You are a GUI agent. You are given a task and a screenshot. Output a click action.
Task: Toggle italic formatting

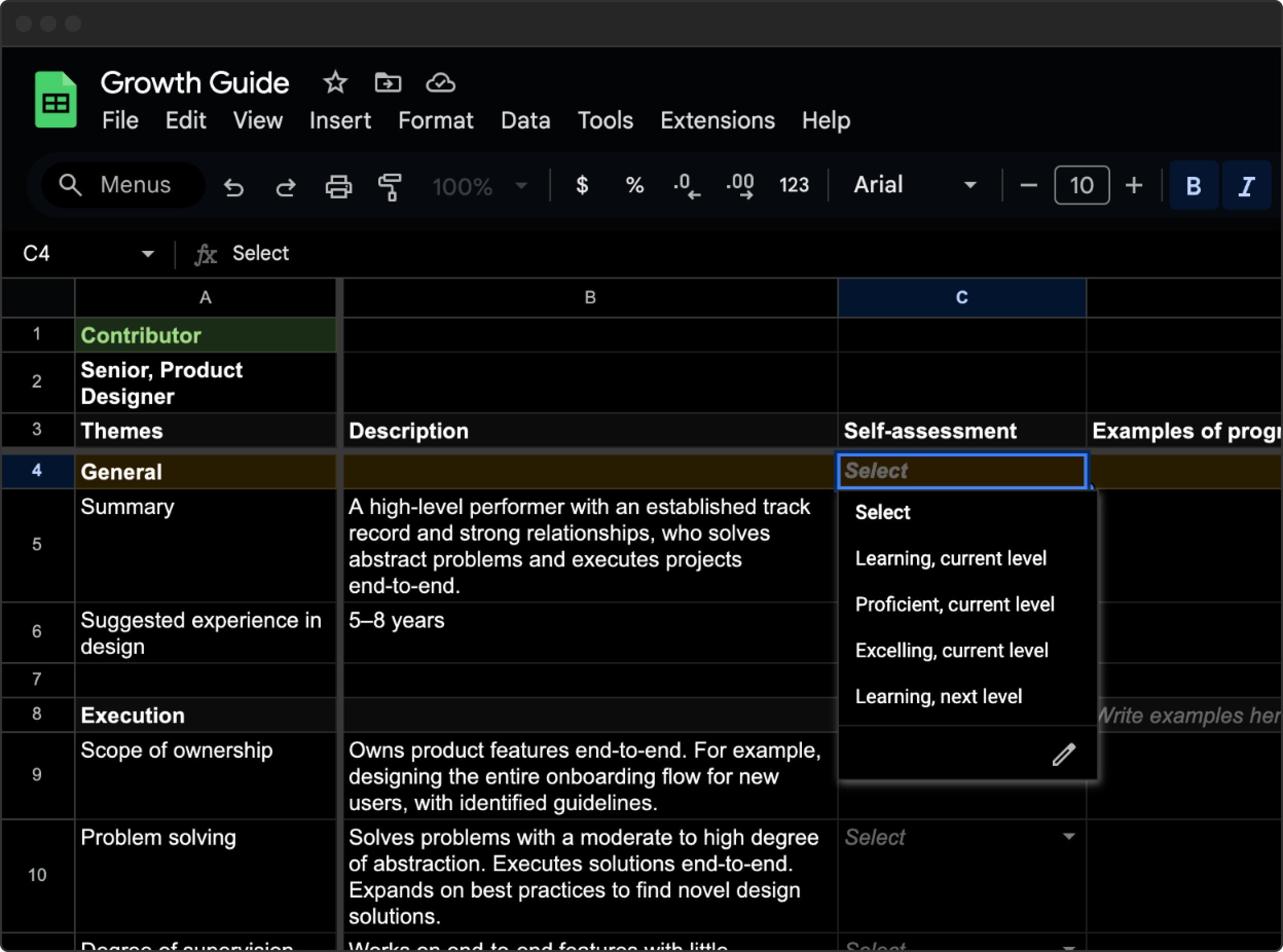(x=1246, y=186)
